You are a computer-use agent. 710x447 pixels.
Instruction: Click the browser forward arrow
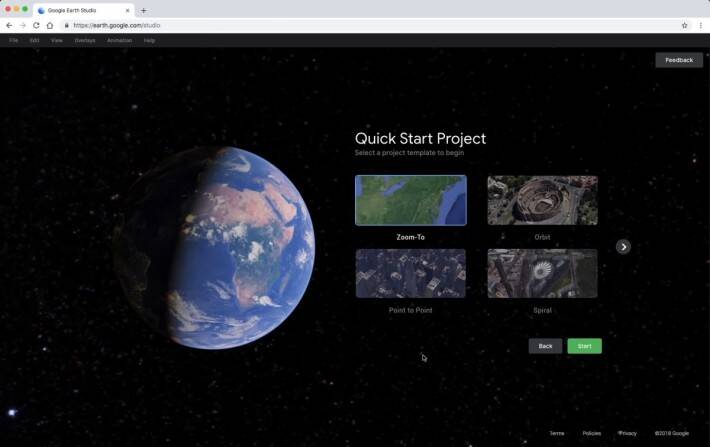tap(23, 25)
